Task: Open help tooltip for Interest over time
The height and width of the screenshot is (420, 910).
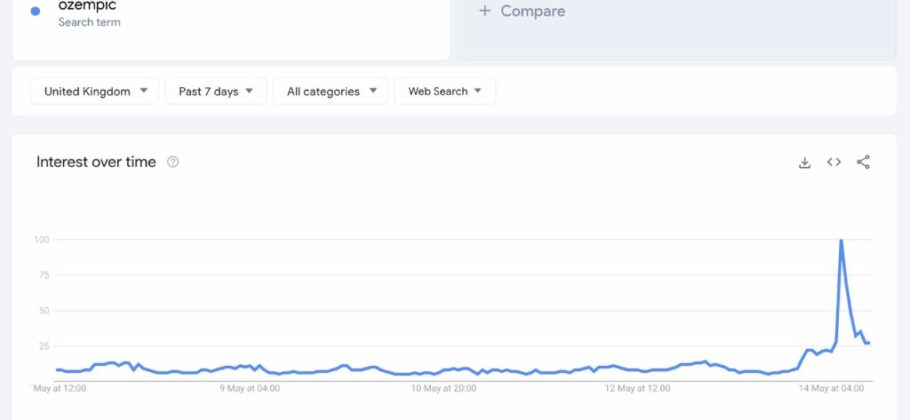Action: (x=172, y=162)
